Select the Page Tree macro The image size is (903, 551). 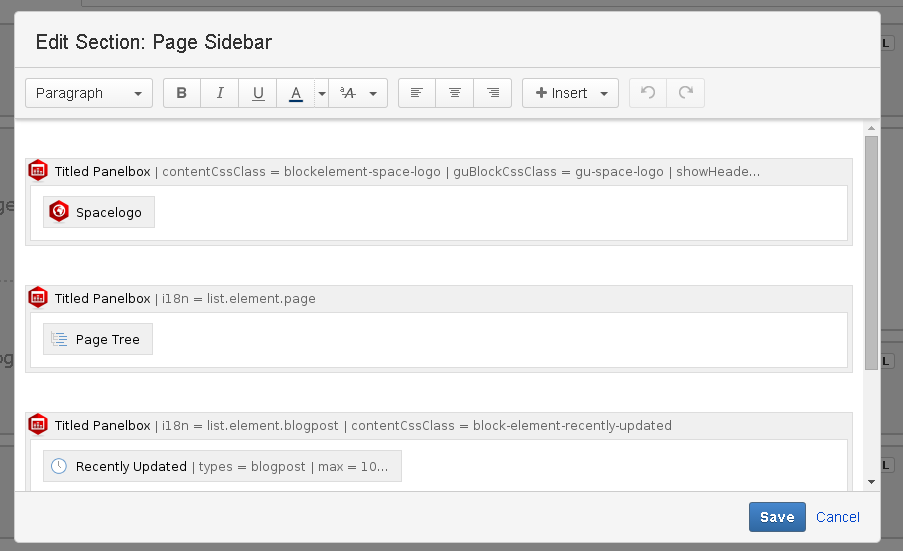[x=98, y=339]
